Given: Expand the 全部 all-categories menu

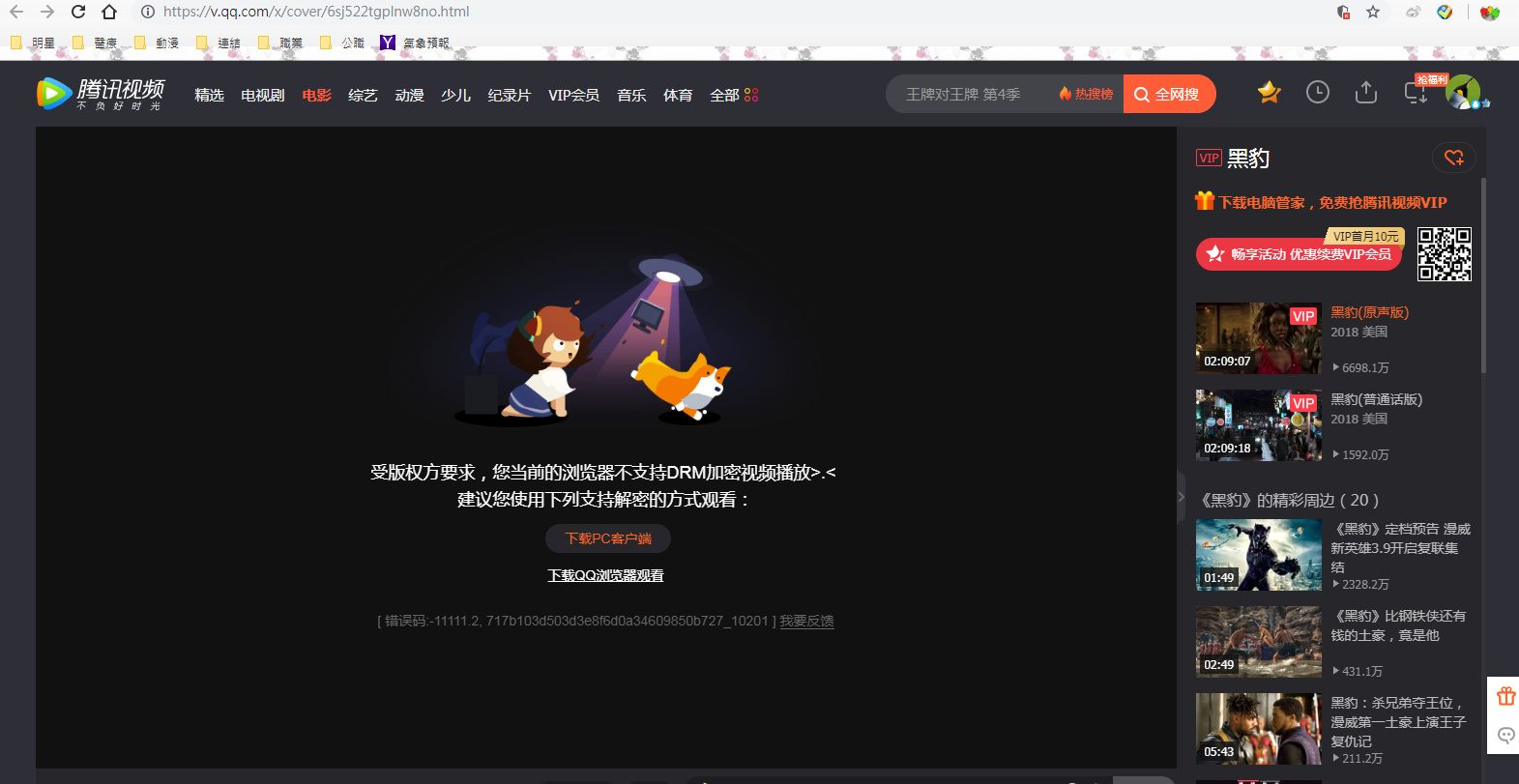Looking at the screenshot, I should (734, 95).
